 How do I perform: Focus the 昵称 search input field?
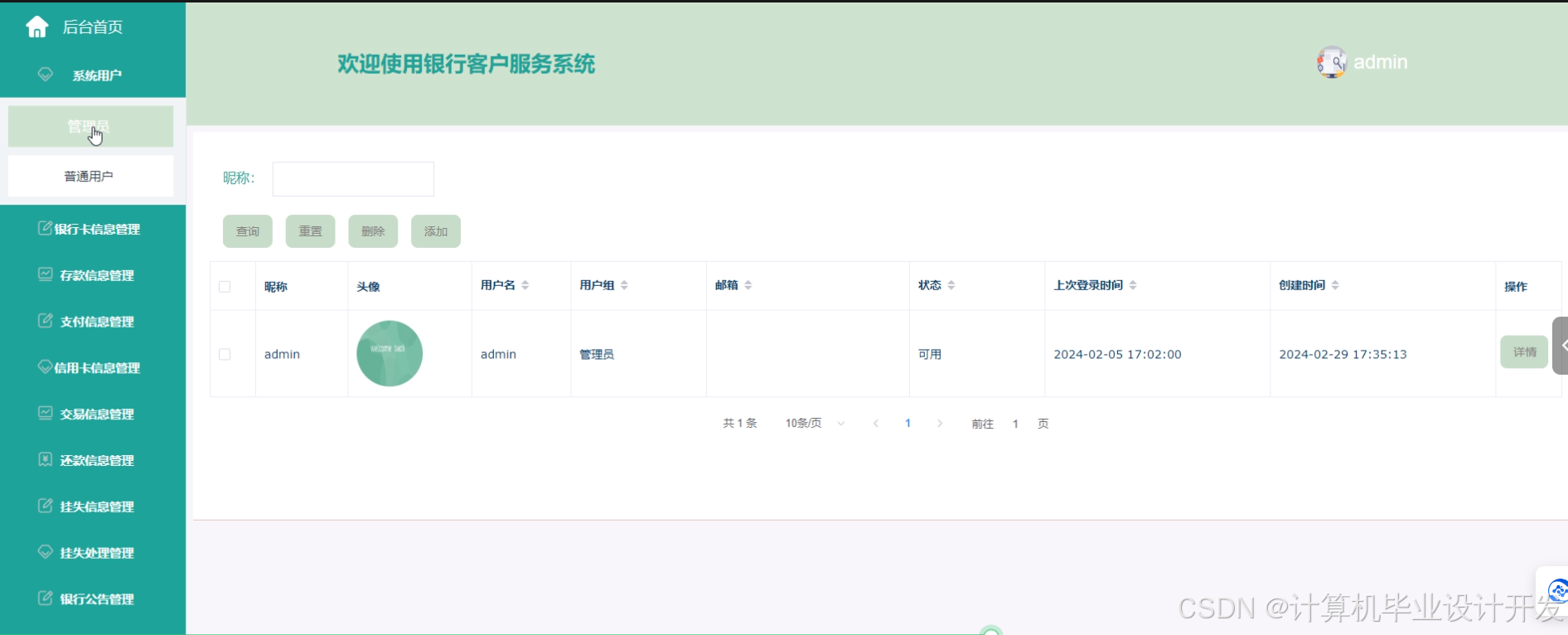click(x=353, y=179)
